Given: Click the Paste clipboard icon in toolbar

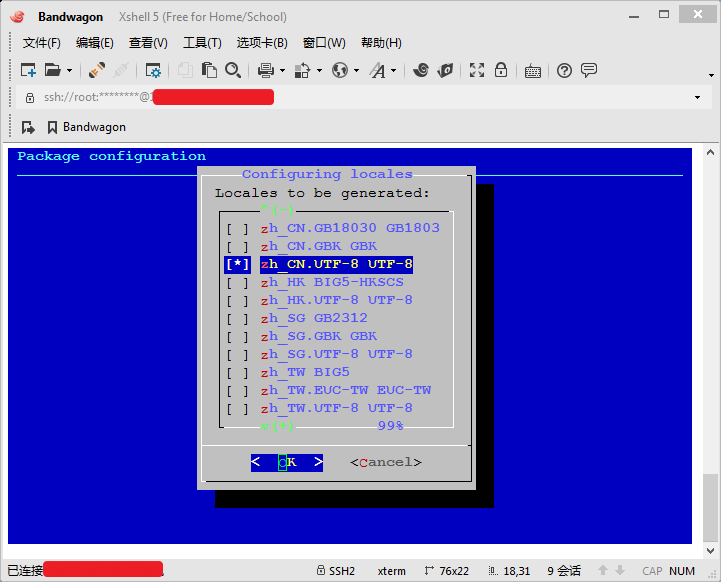Looking at the screenshot, I should [x=209, y=70].
